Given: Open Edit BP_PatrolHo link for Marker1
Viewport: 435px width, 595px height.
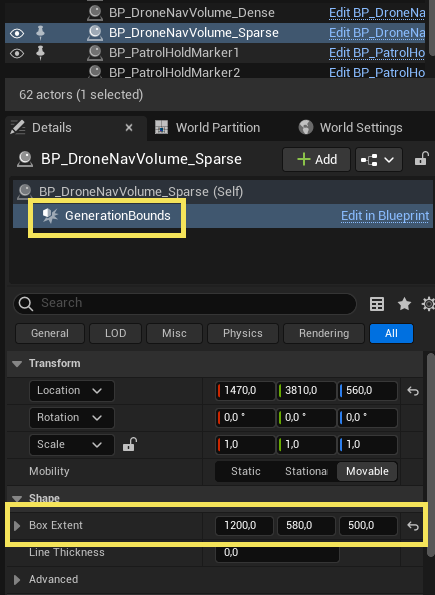Looking at the screenshot, I should (x=377, y=53).
